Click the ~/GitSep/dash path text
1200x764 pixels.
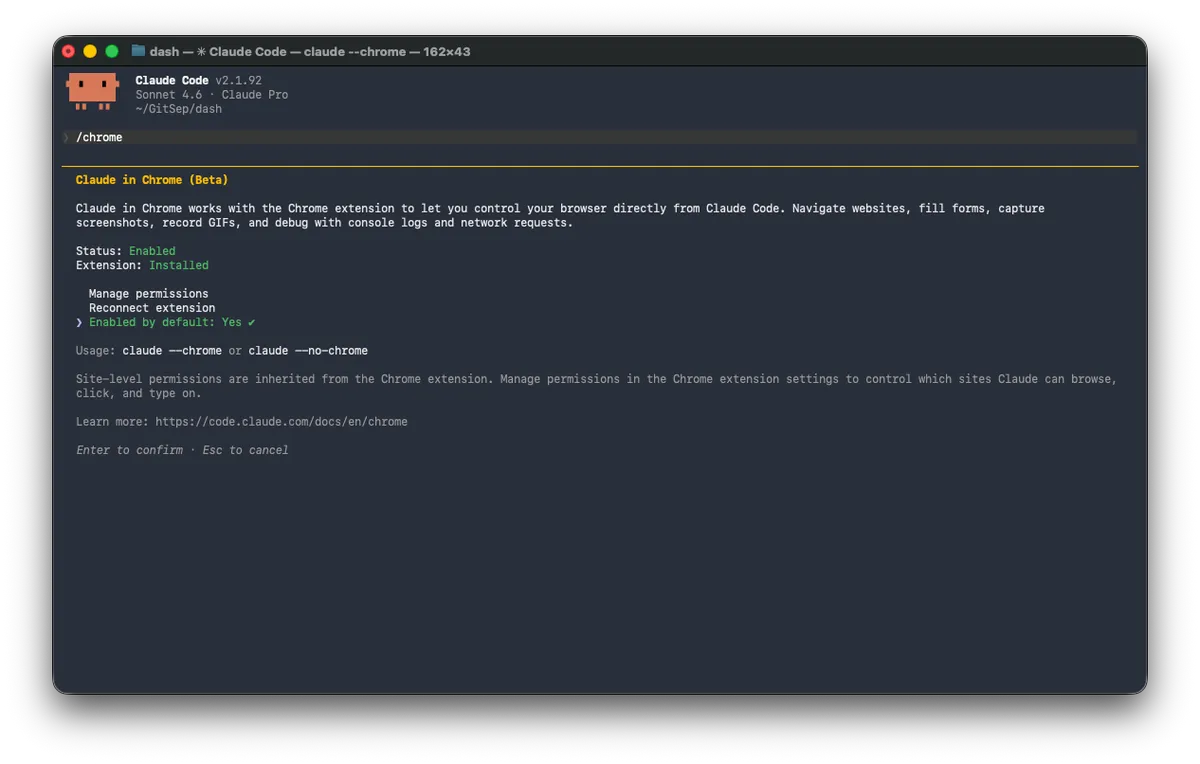pyautogui.click(x=179, y=109)
